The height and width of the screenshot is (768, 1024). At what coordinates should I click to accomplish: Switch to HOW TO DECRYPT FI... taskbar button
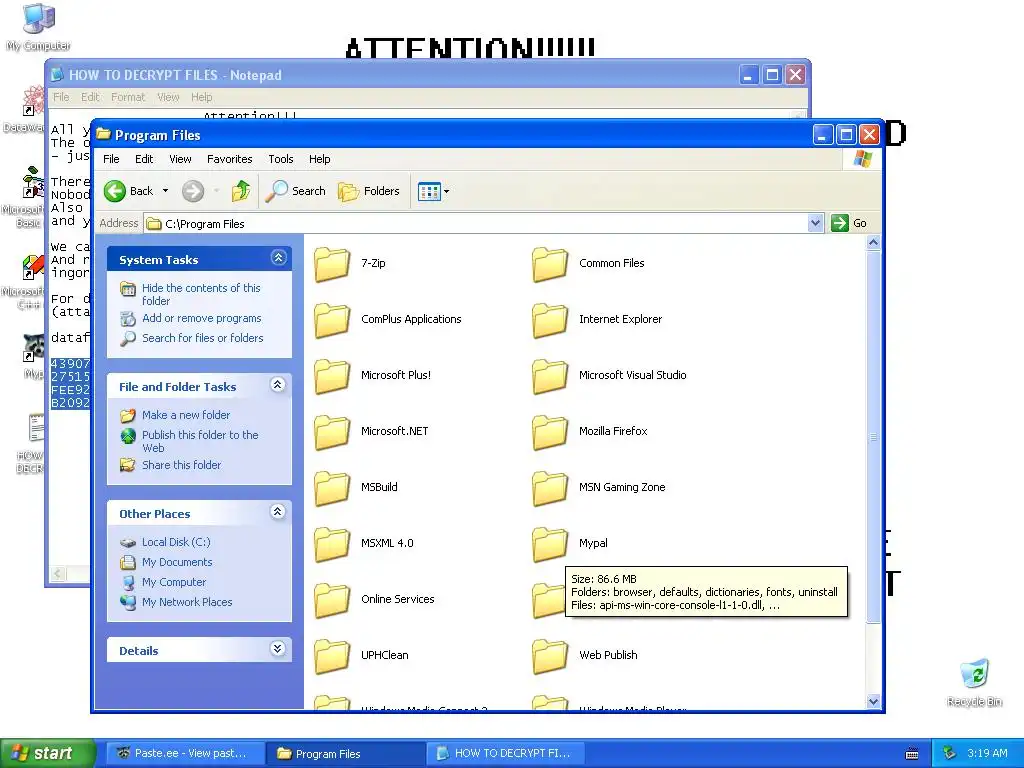[x=506, y=753]
